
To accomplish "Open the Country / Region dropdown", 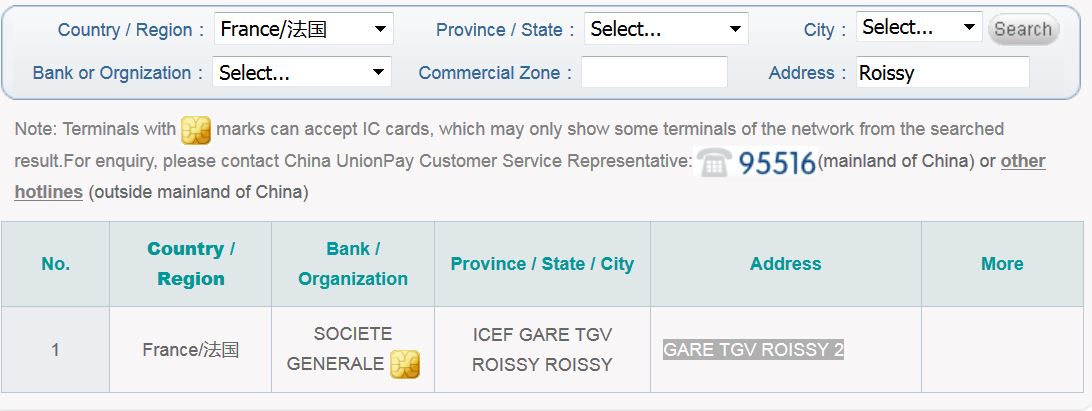I will (x=304, y=29).
